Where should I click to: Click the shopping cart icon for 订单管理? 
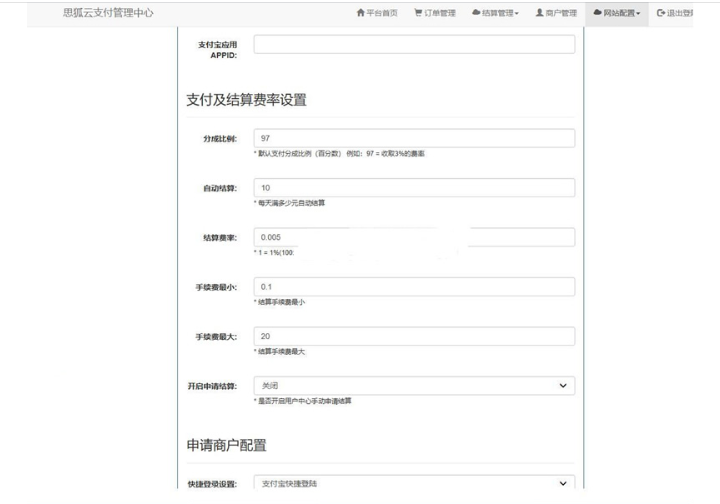pos(418,13)
